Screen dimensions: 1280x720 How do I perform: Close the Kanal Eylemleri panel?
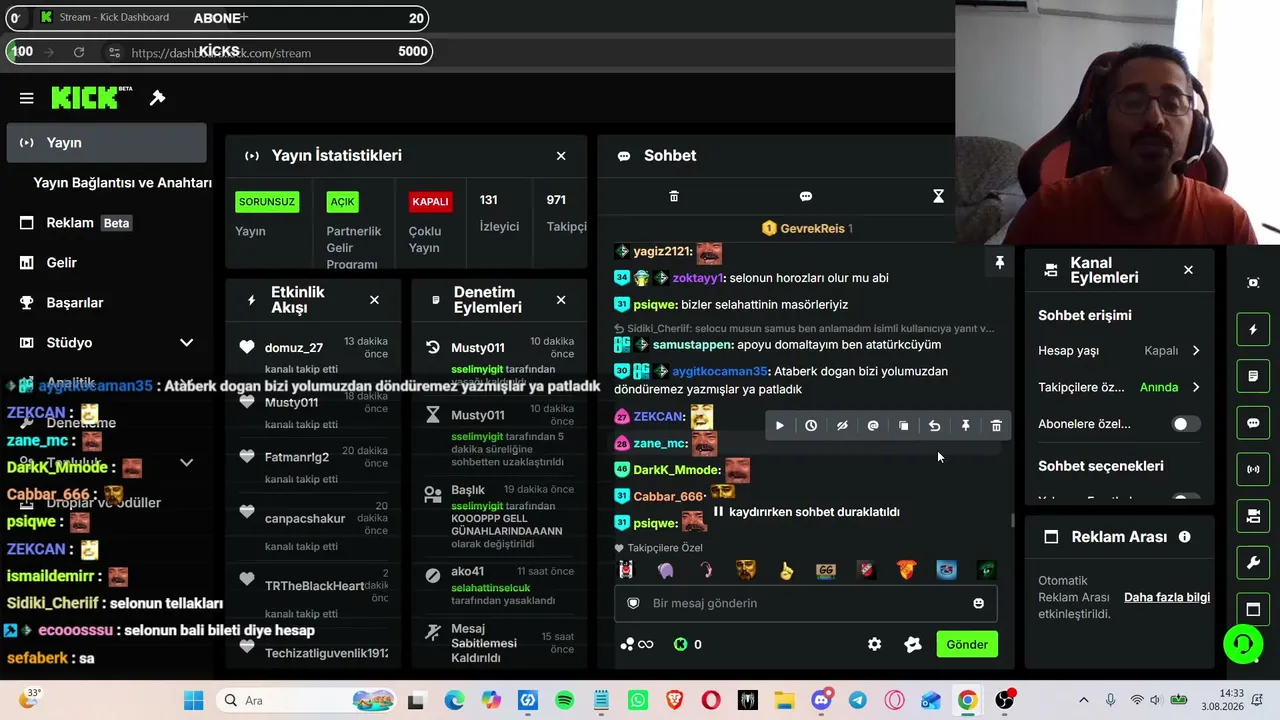(x=1188, y=270)
